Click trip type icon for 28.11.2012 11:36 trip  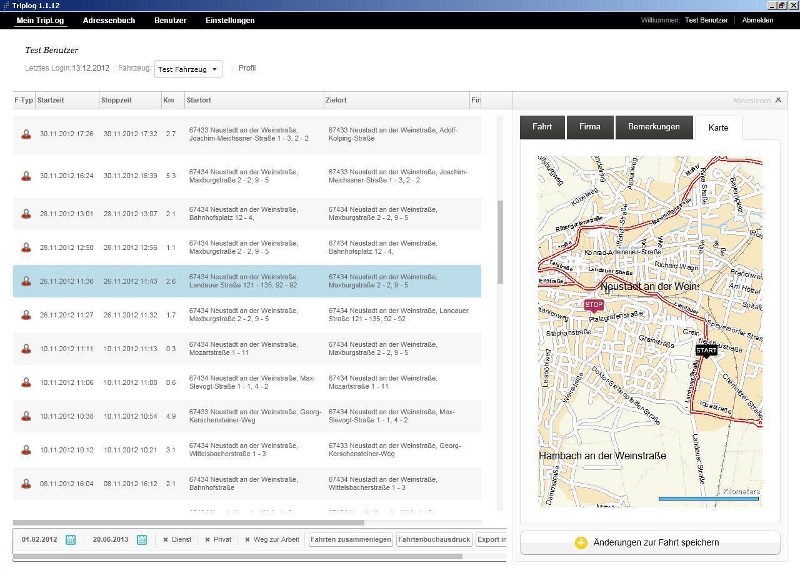pos(26,281)
